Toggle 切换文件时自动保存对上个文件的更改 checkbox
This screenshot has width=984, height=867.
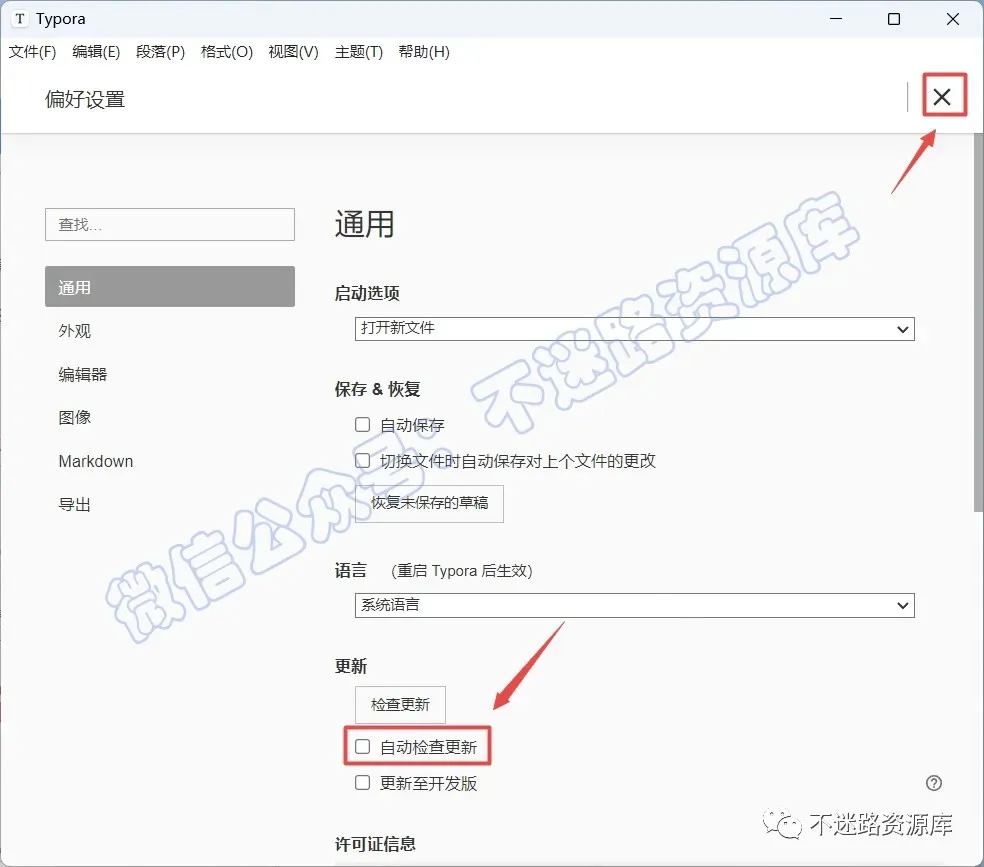pos(363,460)
